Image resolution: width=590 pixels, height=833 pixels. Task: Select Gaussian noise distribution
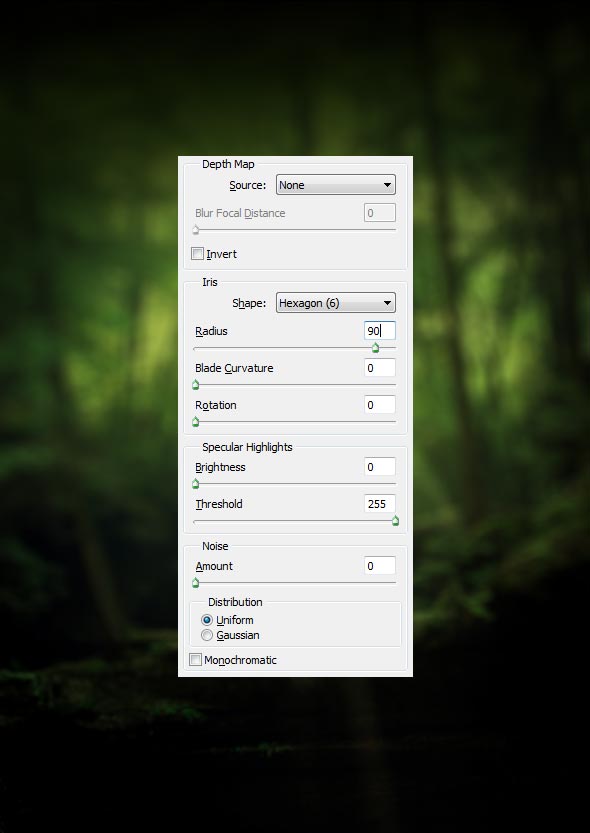(x=207, y=635)
